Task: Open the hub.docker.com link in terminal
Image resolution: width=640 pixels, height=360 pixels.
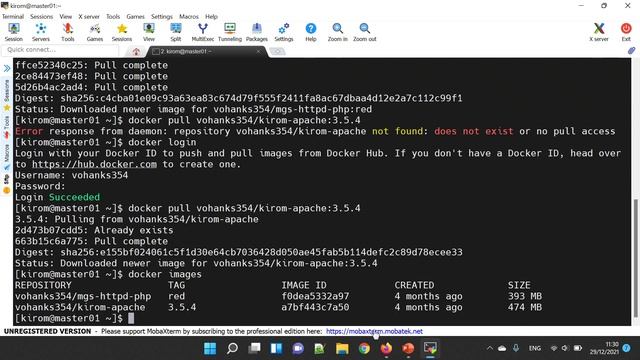Action: click(x=94, y=164)
